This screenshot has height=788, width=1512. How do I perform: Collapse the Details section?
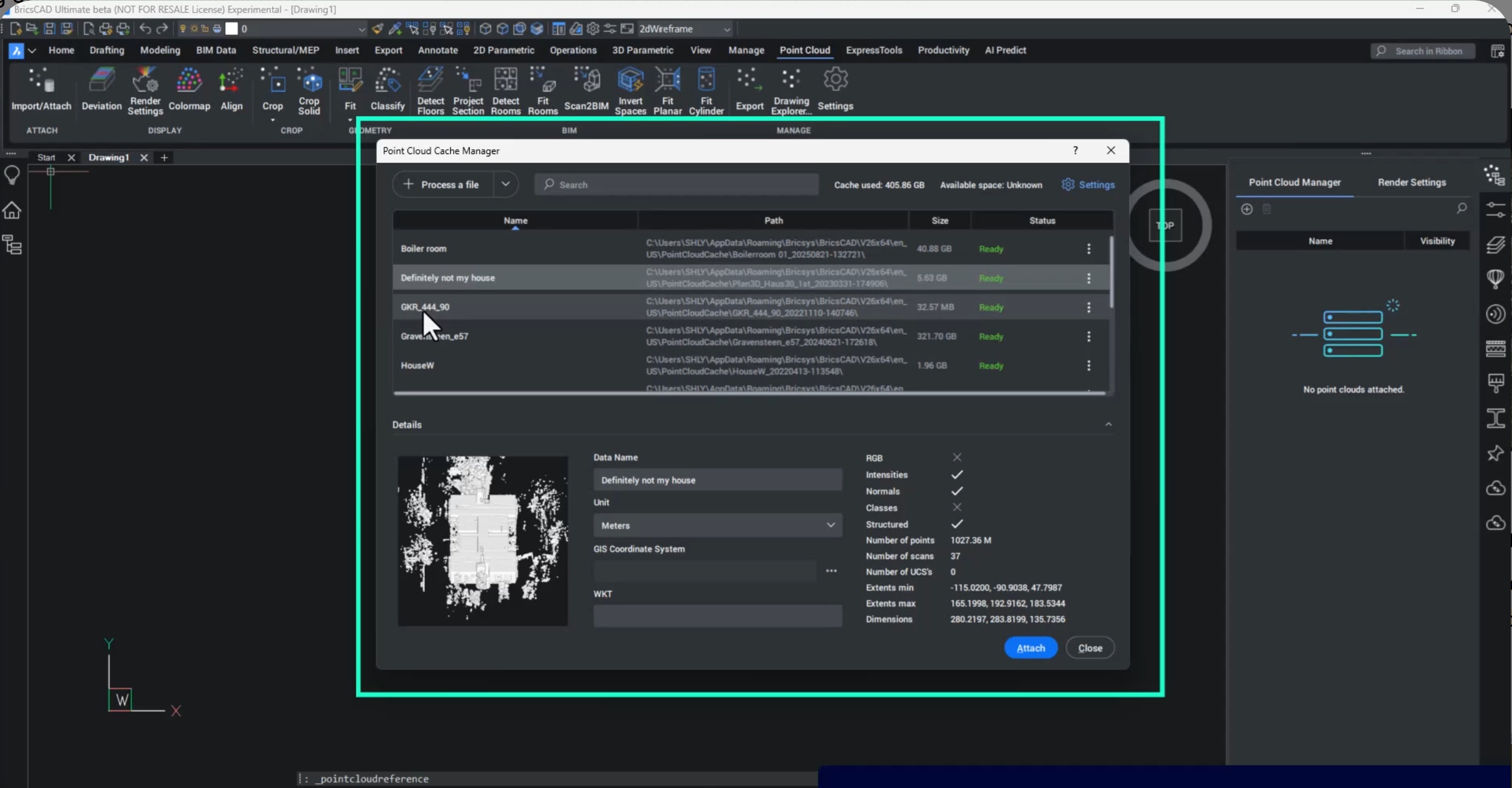[x=1108, y=424]
